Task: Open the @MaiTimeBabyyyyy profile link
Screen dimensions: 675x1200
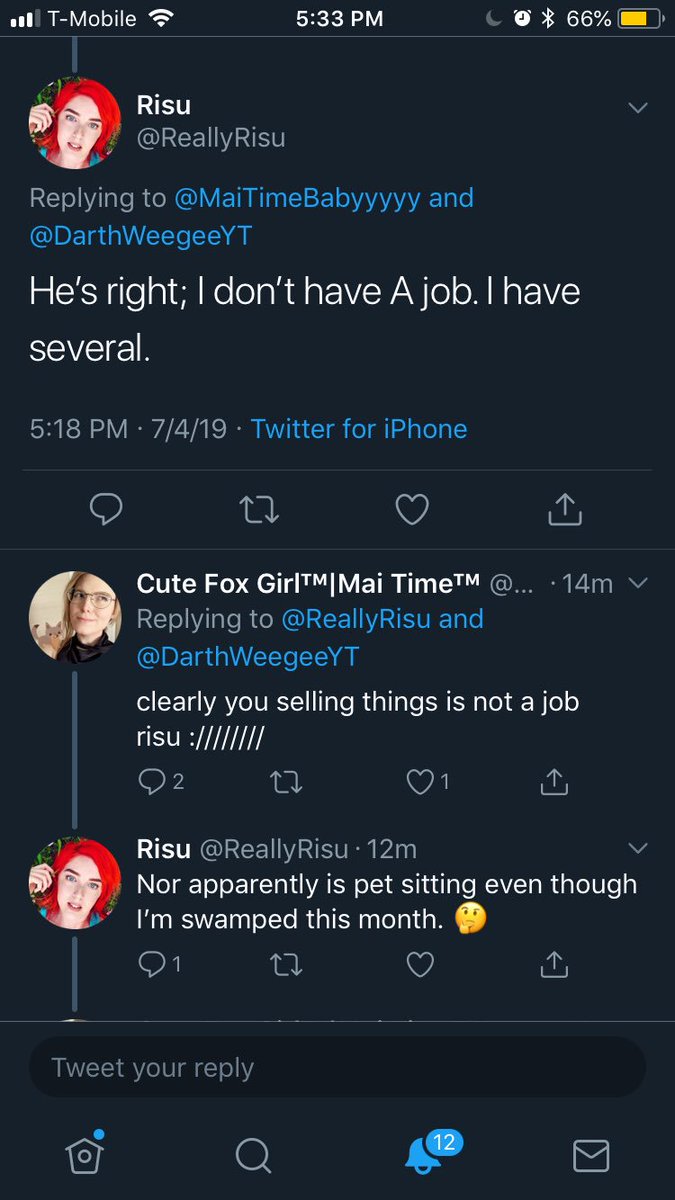Action: (x=297, y=198)
